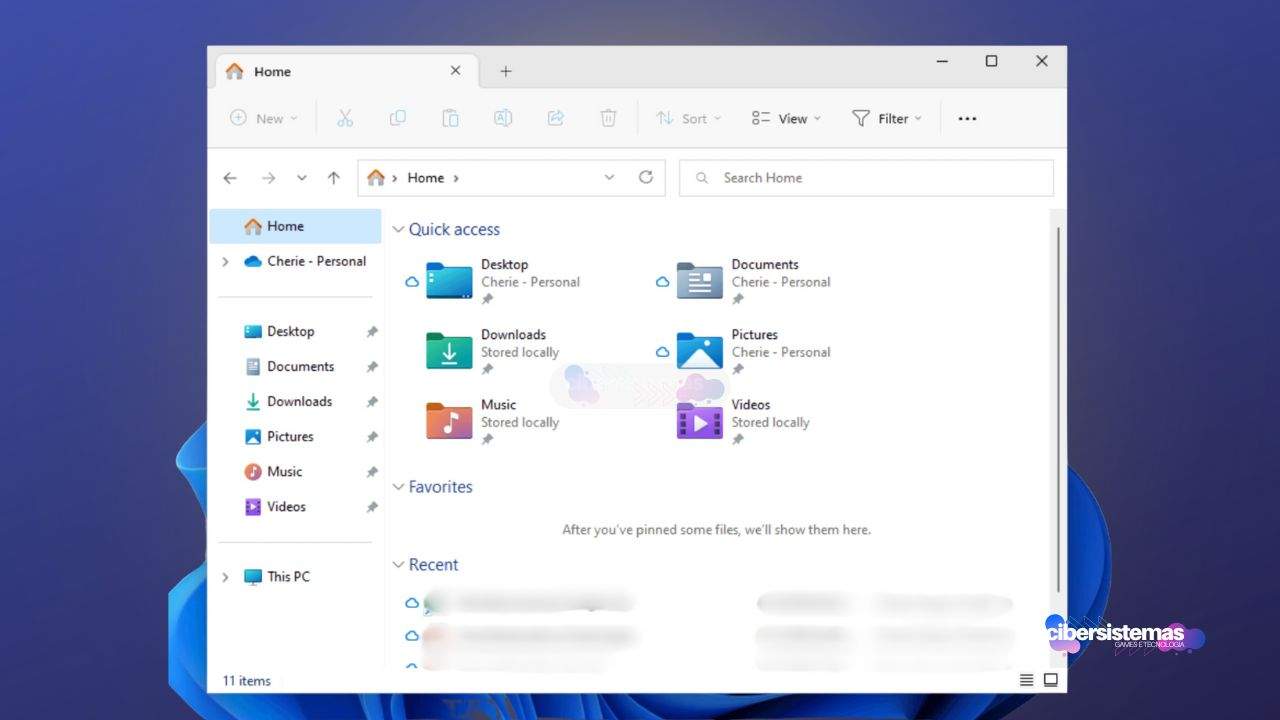Click the Delete trash bin icon
Image resolution: width=1280 pixels, height=720 pixels.
[608, 118]
